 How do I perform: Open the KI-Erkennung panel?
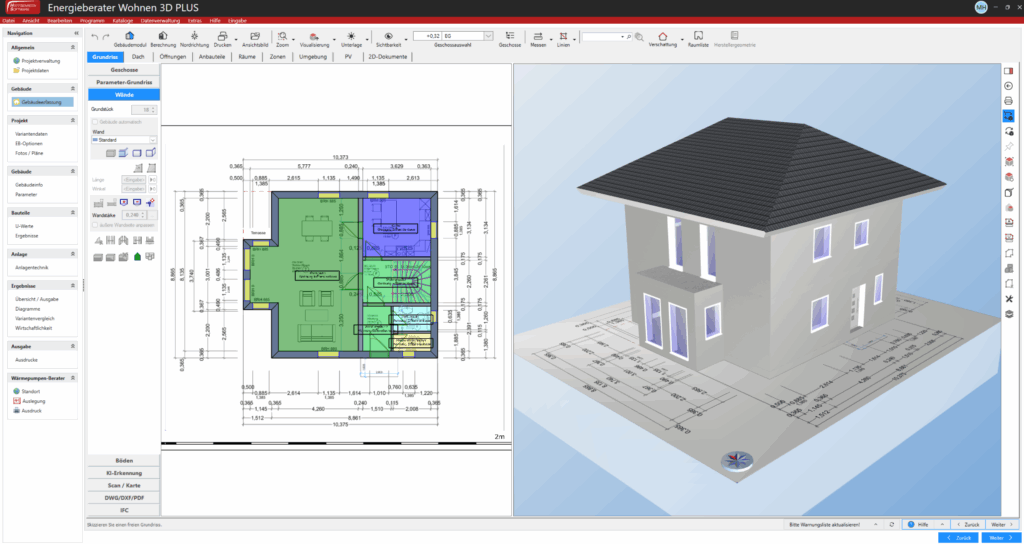pos(124,472)
